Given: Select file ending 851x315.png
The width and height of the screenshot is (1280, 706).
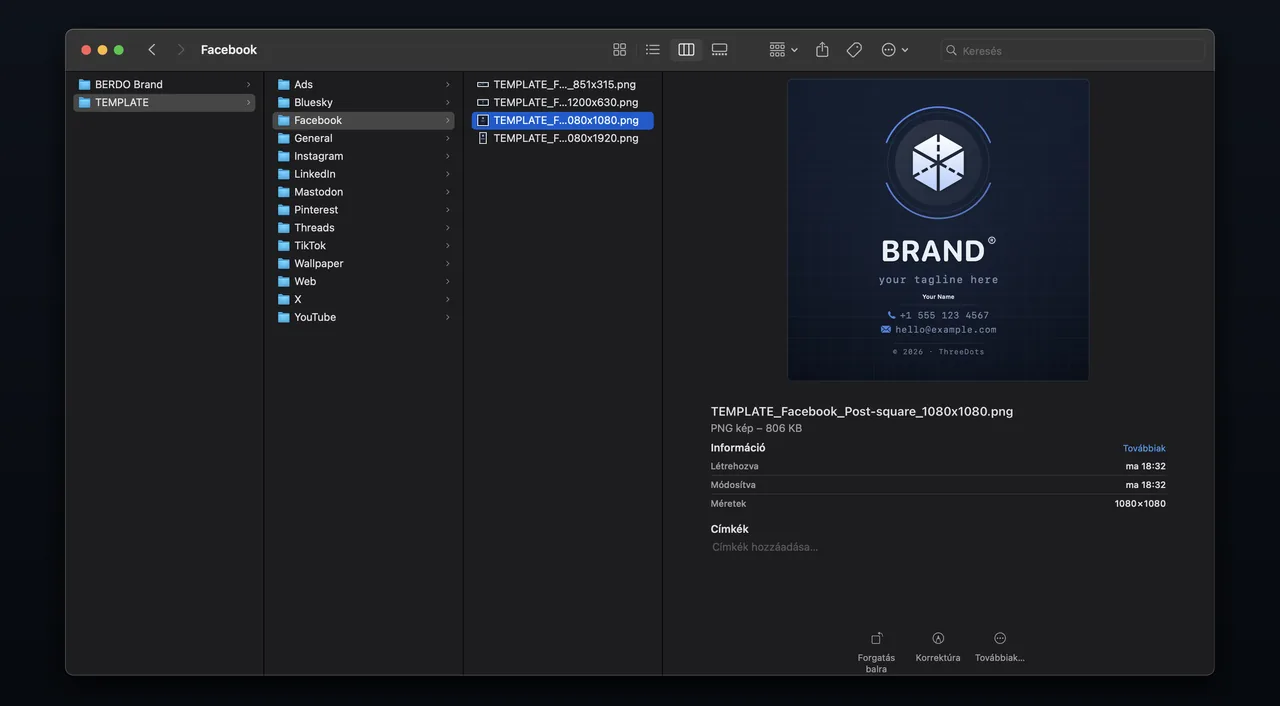Looking at the screenshot, I should click(x=562, y=85).
